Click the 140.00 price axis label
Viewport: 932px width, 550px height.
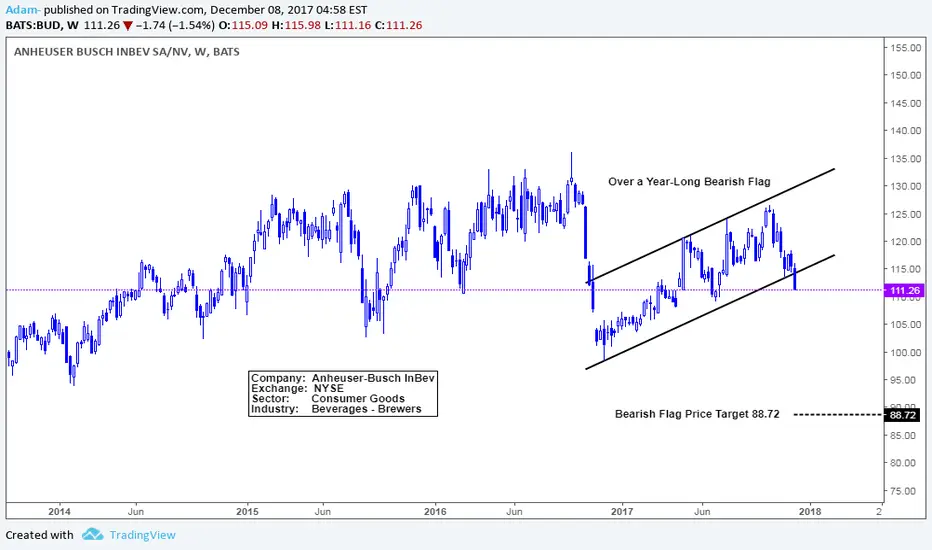pos(906,131)
